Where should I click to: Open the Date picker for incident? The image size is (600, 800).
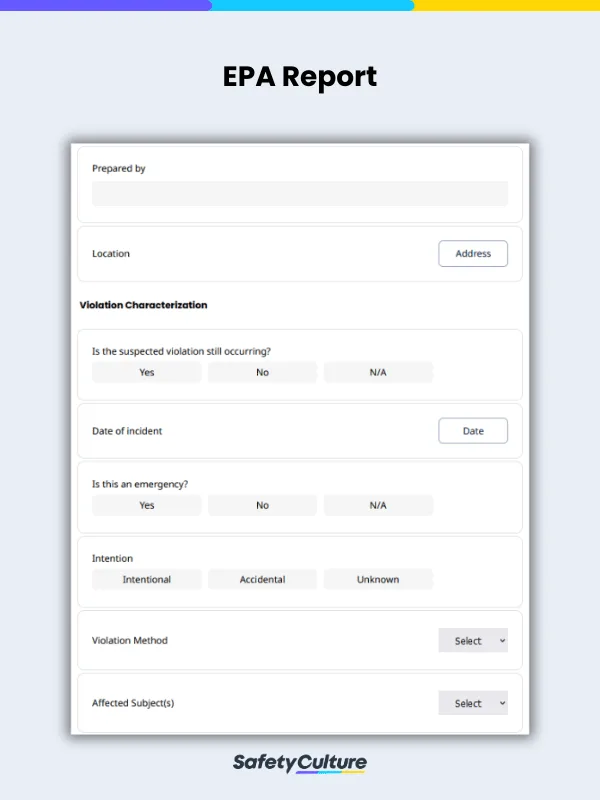coord(473,431)
